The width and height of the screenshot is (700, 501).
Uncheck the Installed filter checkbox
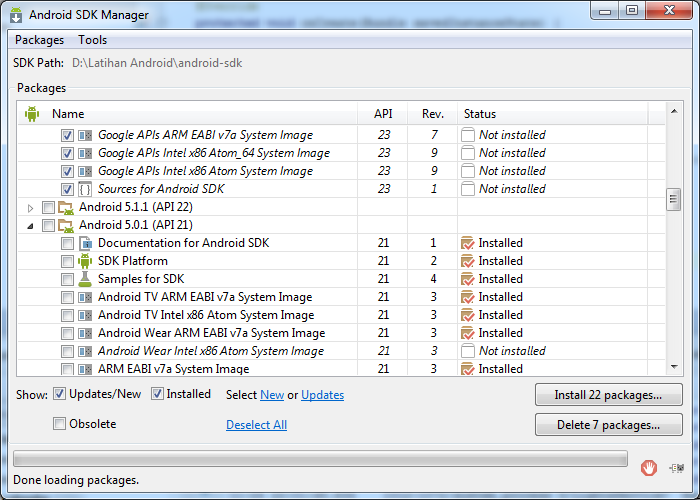(x=158, y=394)
